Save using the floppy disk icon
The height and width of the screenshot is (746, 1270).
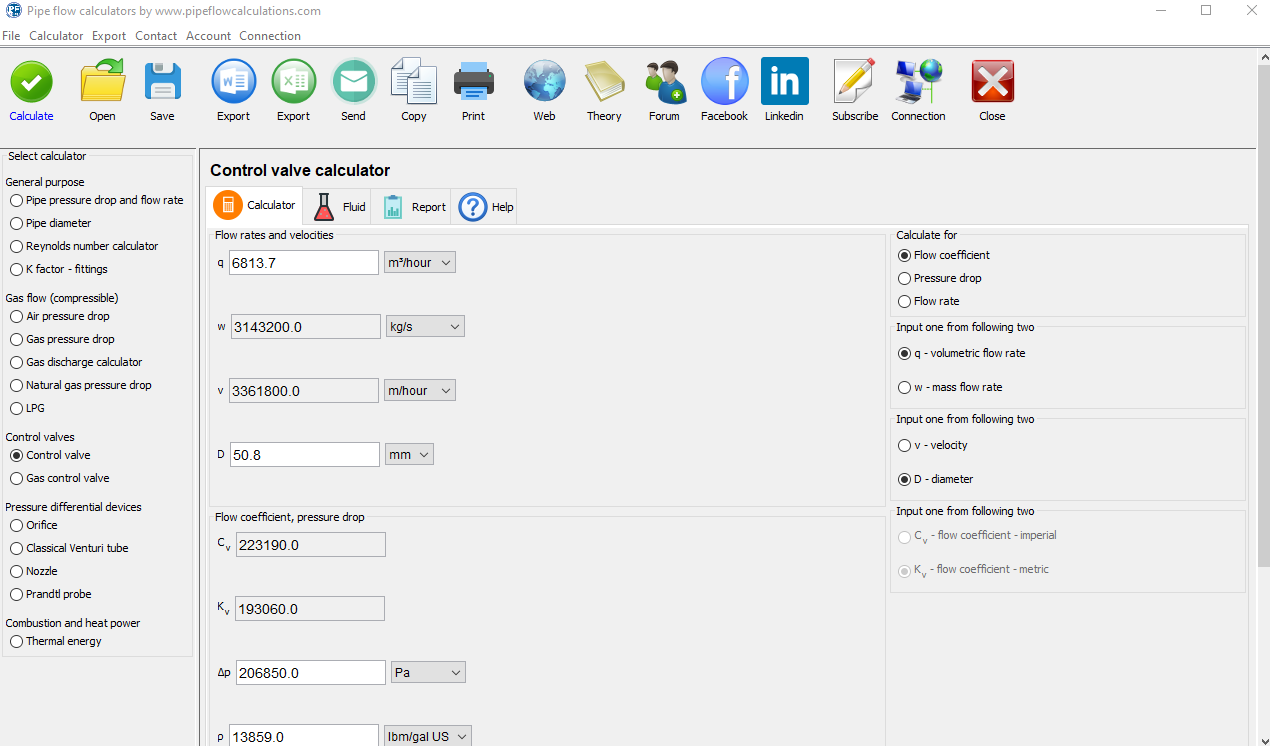162,82
